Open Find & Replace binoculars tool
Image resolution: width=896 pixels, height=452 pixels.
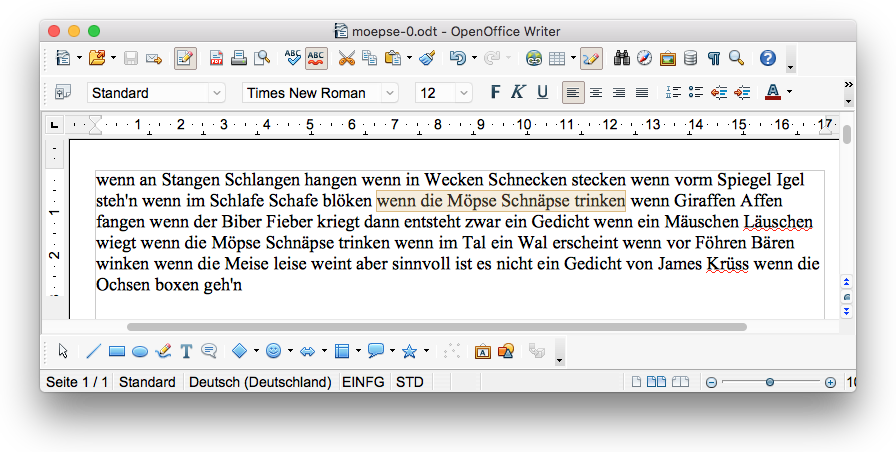coord(622,58)
